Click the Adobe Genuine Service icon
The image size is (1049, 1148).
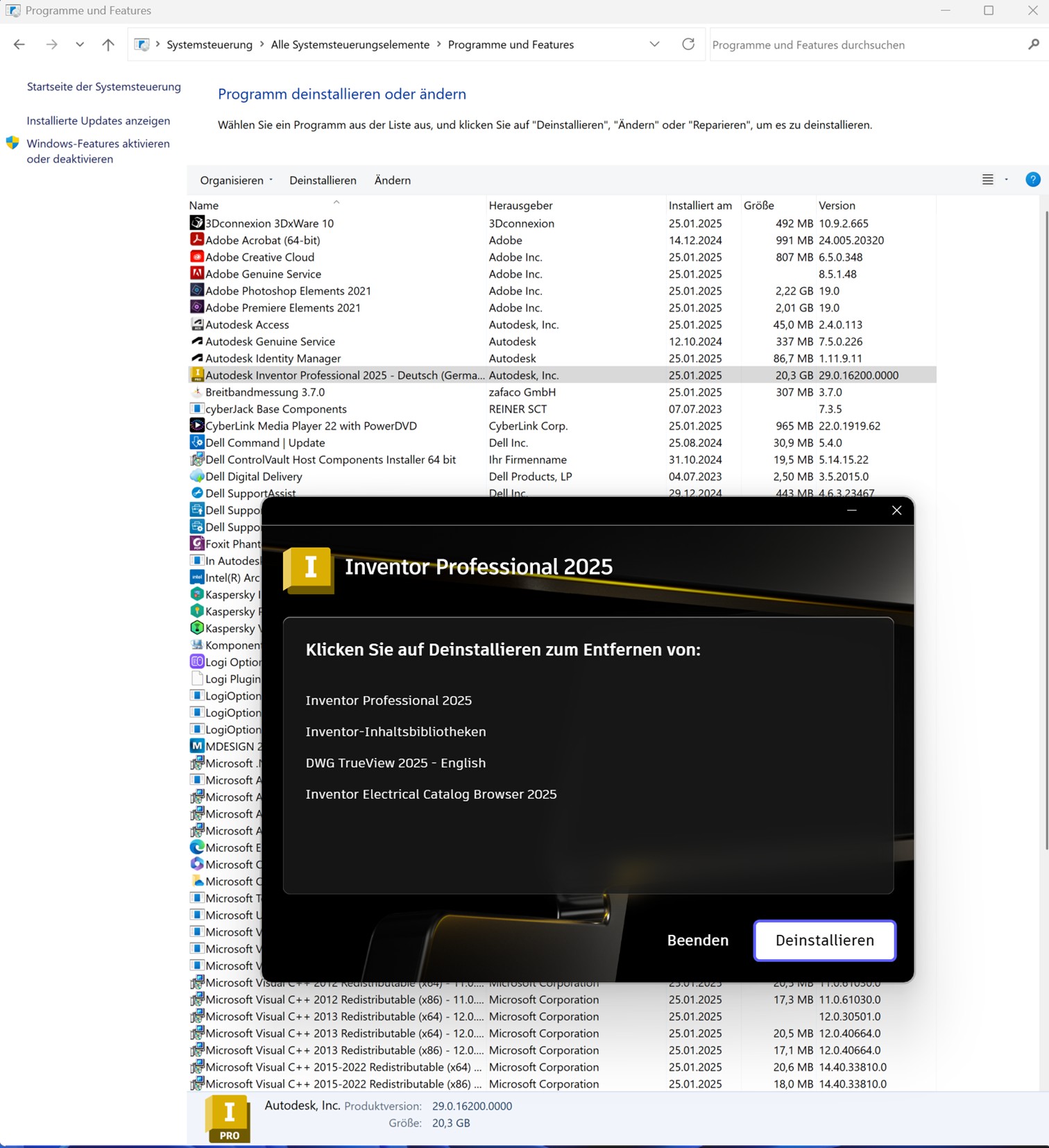197,273
